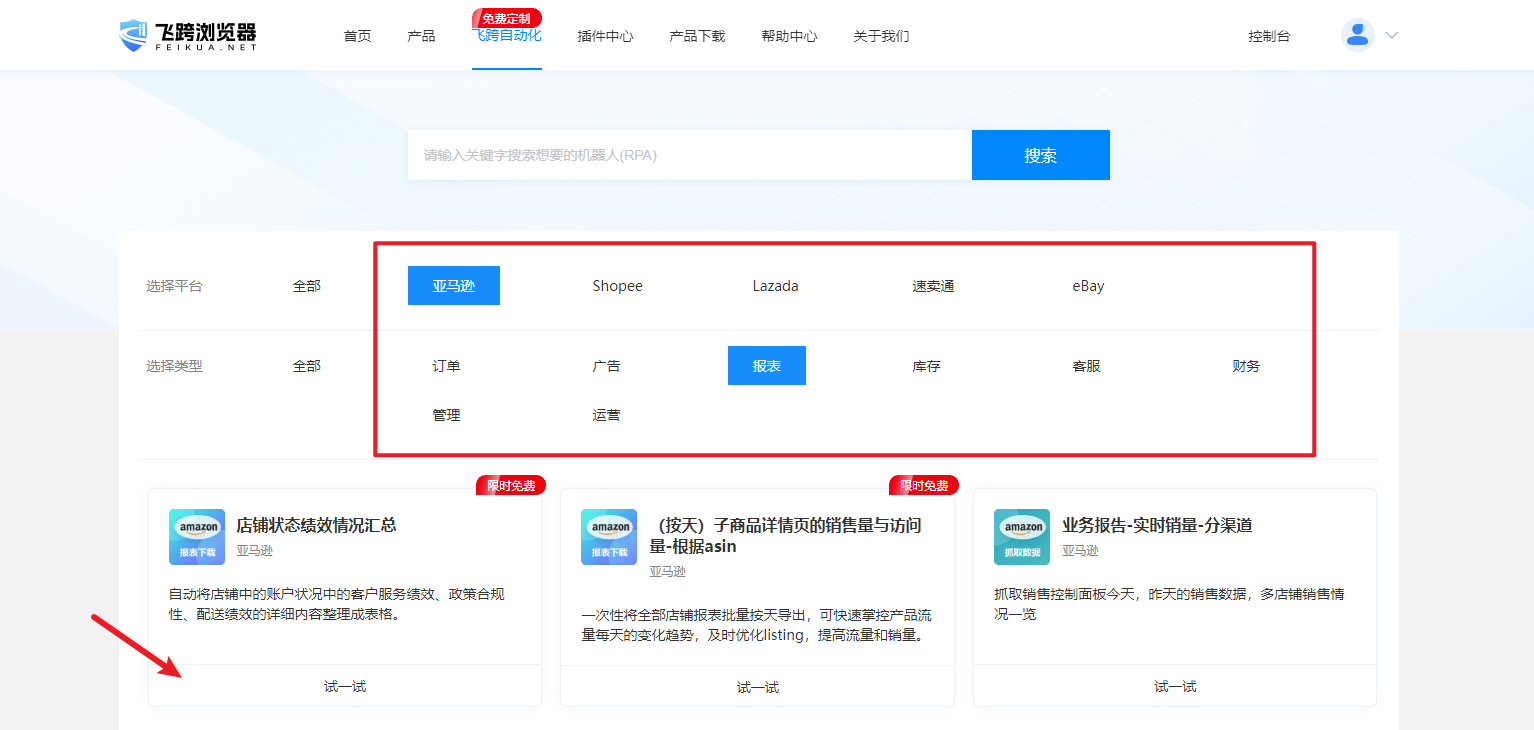Go to the 插件中心 navigation item
The height and width of the screenshot is (730, 1534).
(605, 36)
